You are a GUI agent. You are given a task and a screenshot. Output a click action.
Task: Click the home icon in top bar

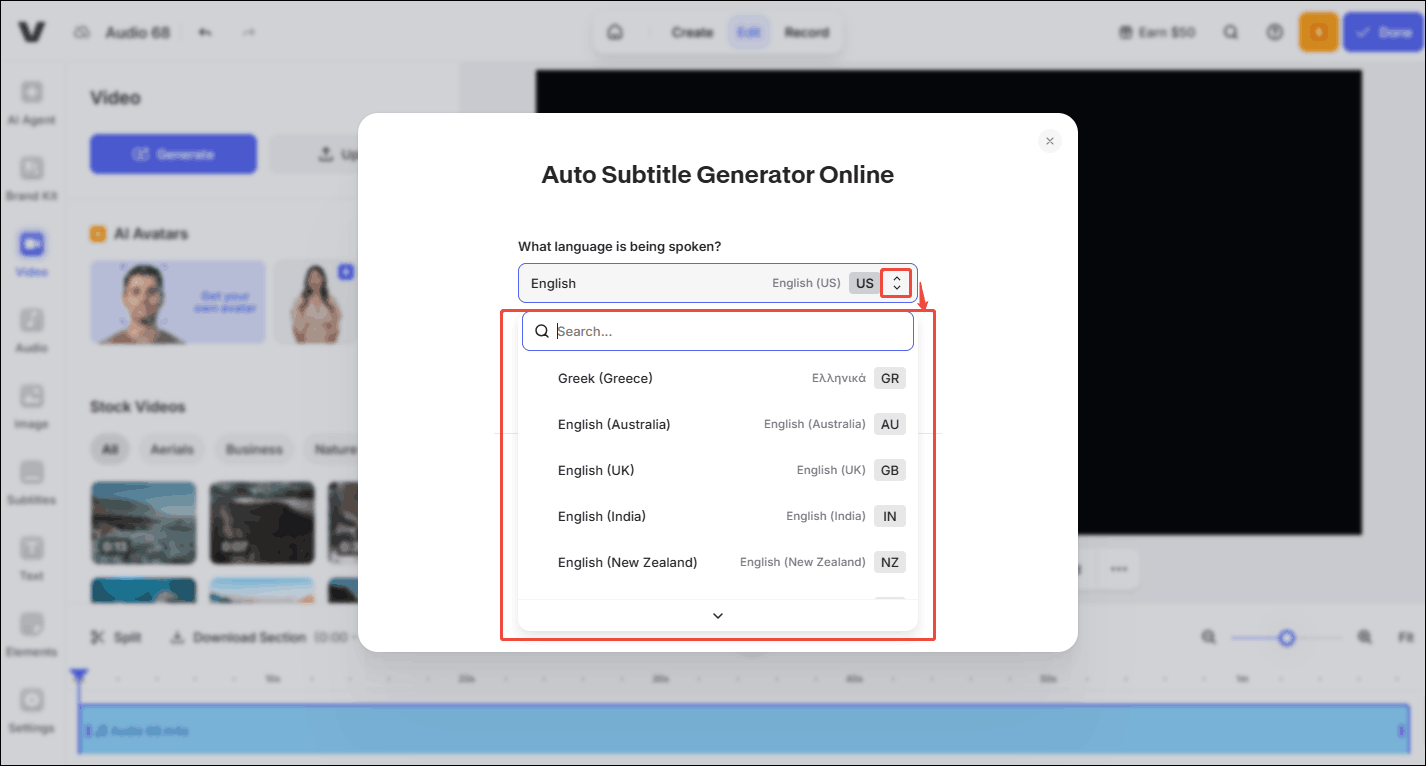tap(616, 32)
